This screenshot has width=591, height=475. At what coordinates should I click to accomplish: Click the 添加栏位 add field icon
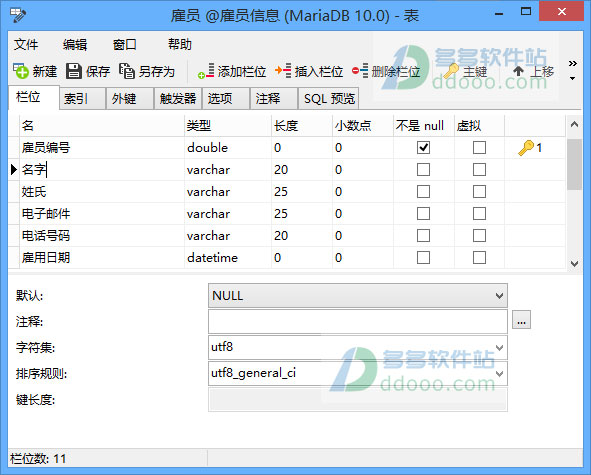point(206,71)
